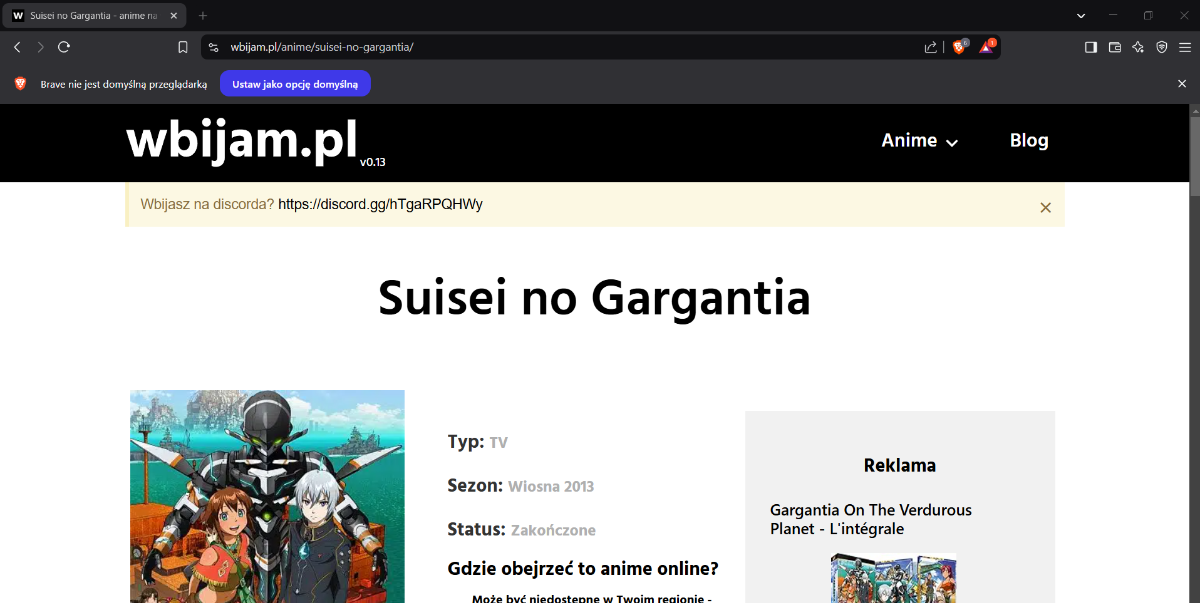The width and height of the screenshot is (1200, 603).
Task: Click 'Gdzie obejrzeć to anime online?' heading
Action: (x=583, y=569)
